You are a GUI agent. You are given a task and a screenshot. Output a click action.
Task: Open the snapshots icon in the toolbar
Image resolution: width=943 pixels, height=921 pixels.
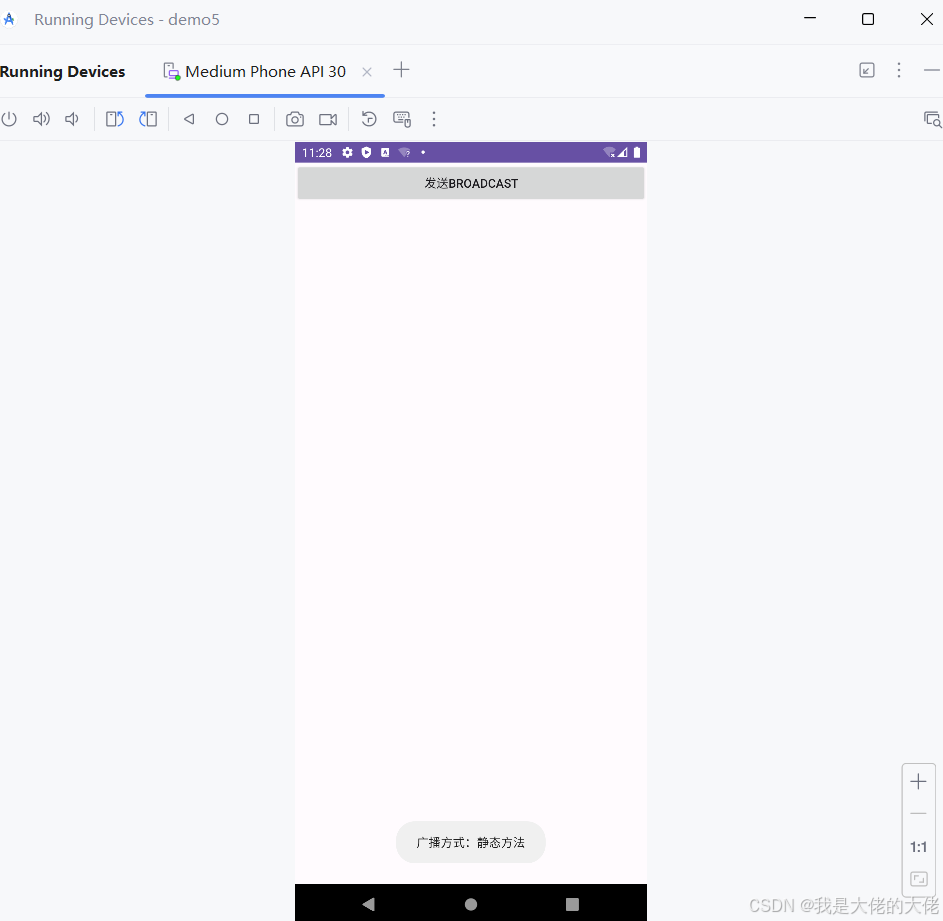pos(369,119)
